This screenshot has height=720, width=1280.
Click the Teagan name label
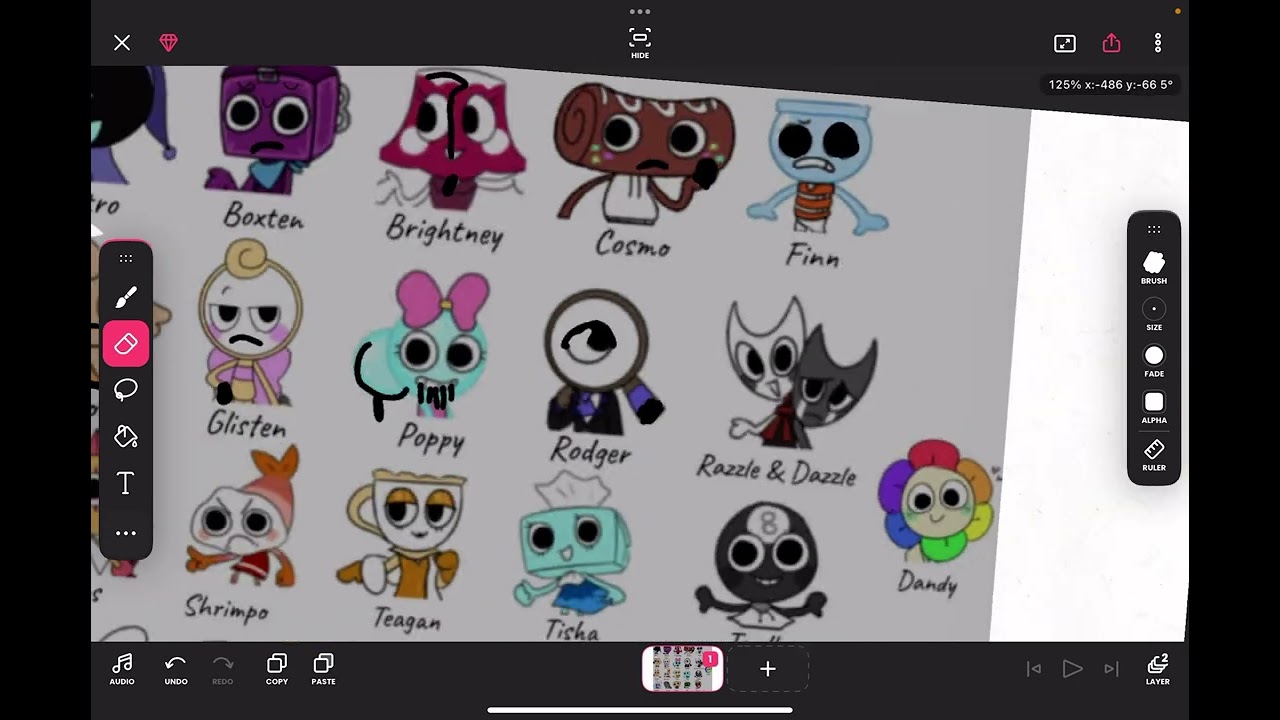coord(407,619)
